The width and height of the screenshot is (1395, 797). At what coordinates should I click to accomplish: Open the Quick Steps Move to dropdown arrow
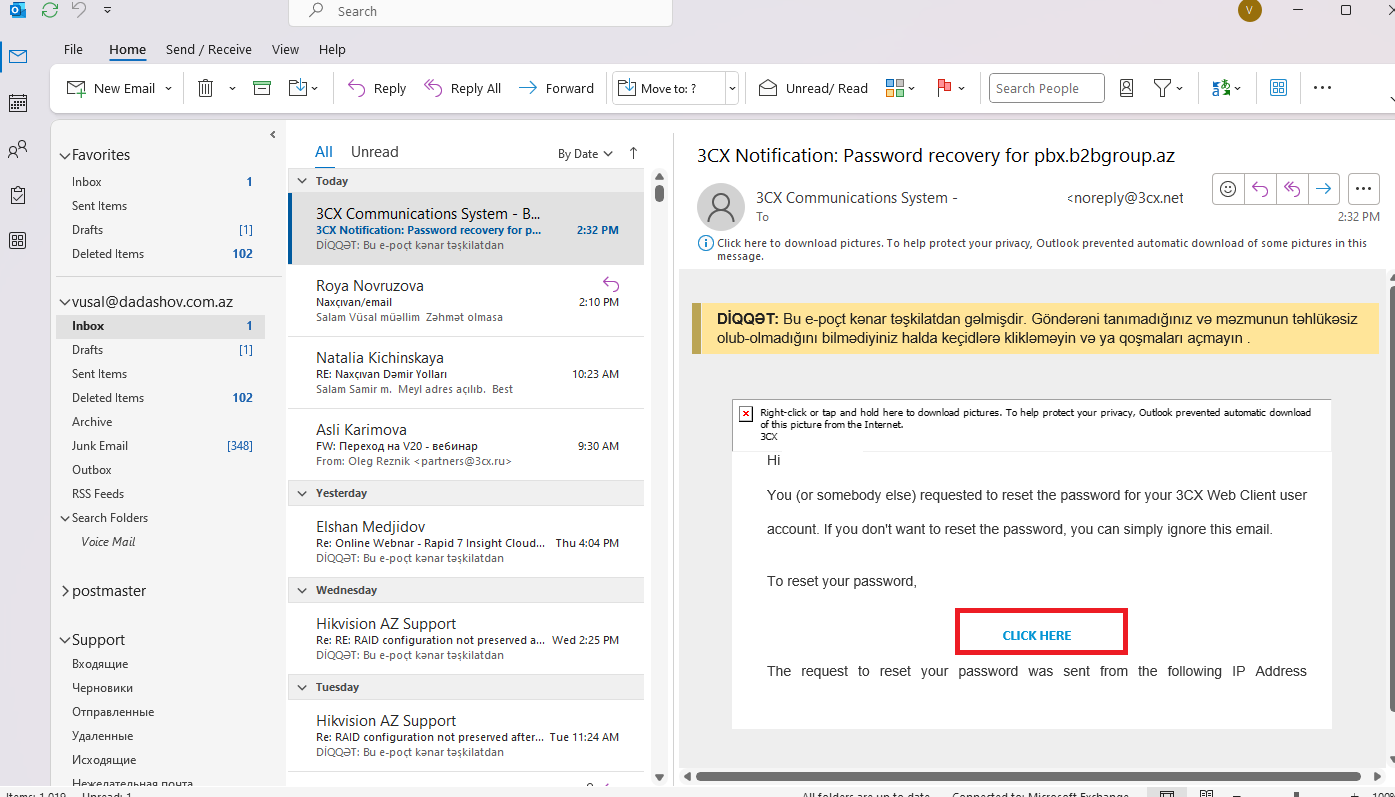(x=732, y=88)
